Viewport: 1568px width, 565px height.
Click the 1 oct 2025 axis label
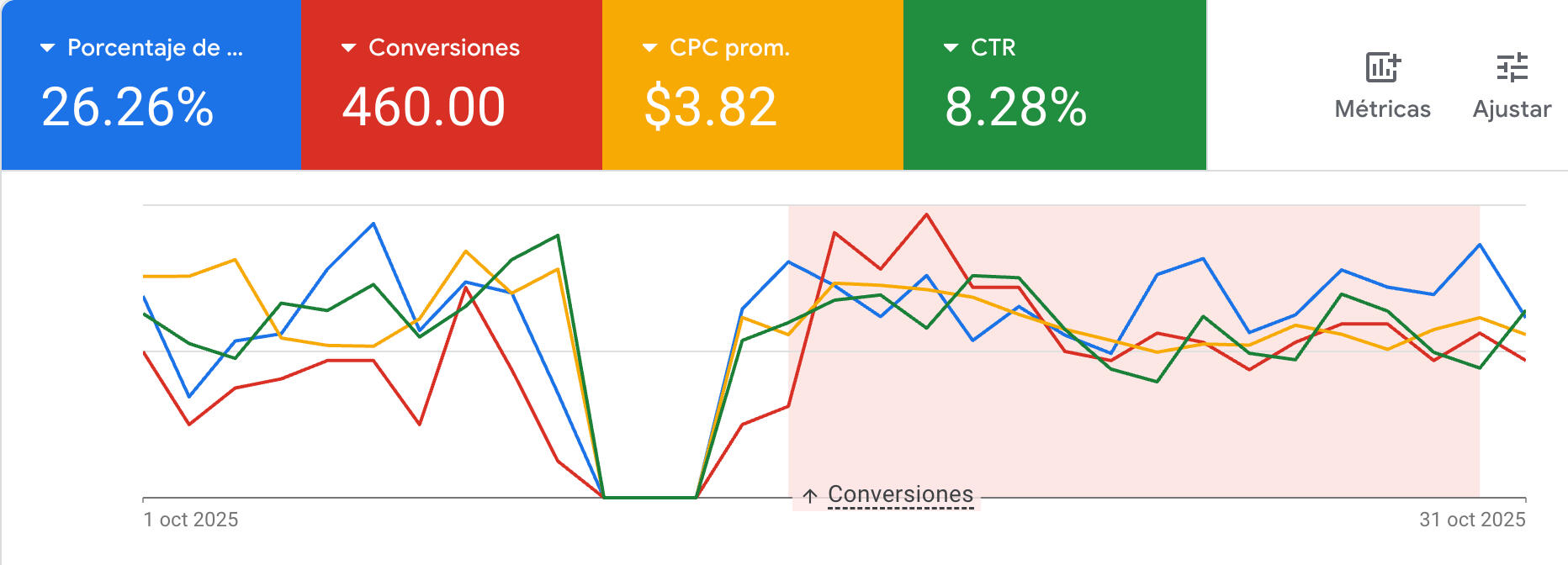coord(191,520)
